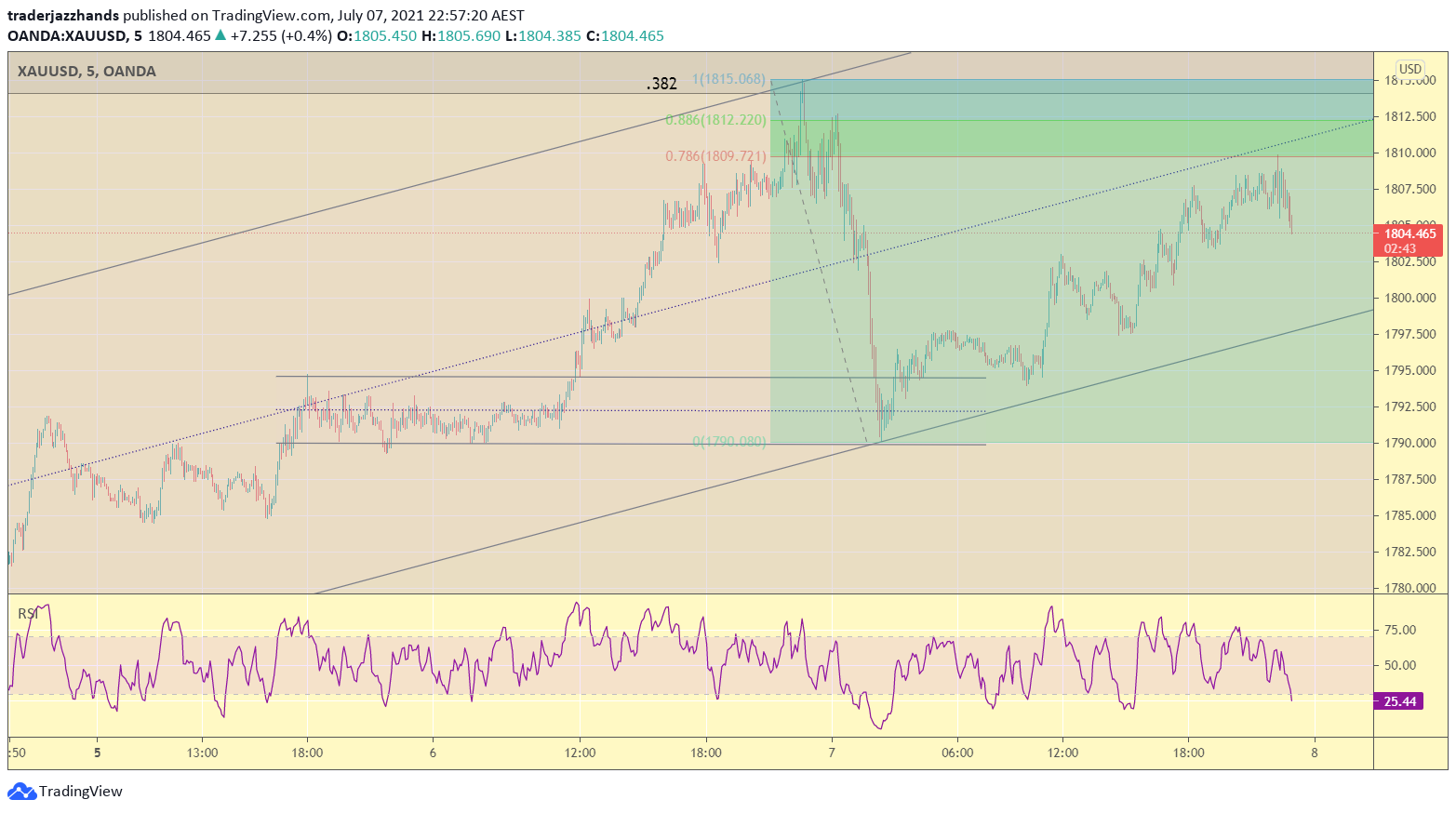Image resolution: width=1456 pixels, height=813 pixels.
Task: Click the RSI 50.00 axis label
Action: (x=1400, y=665)
